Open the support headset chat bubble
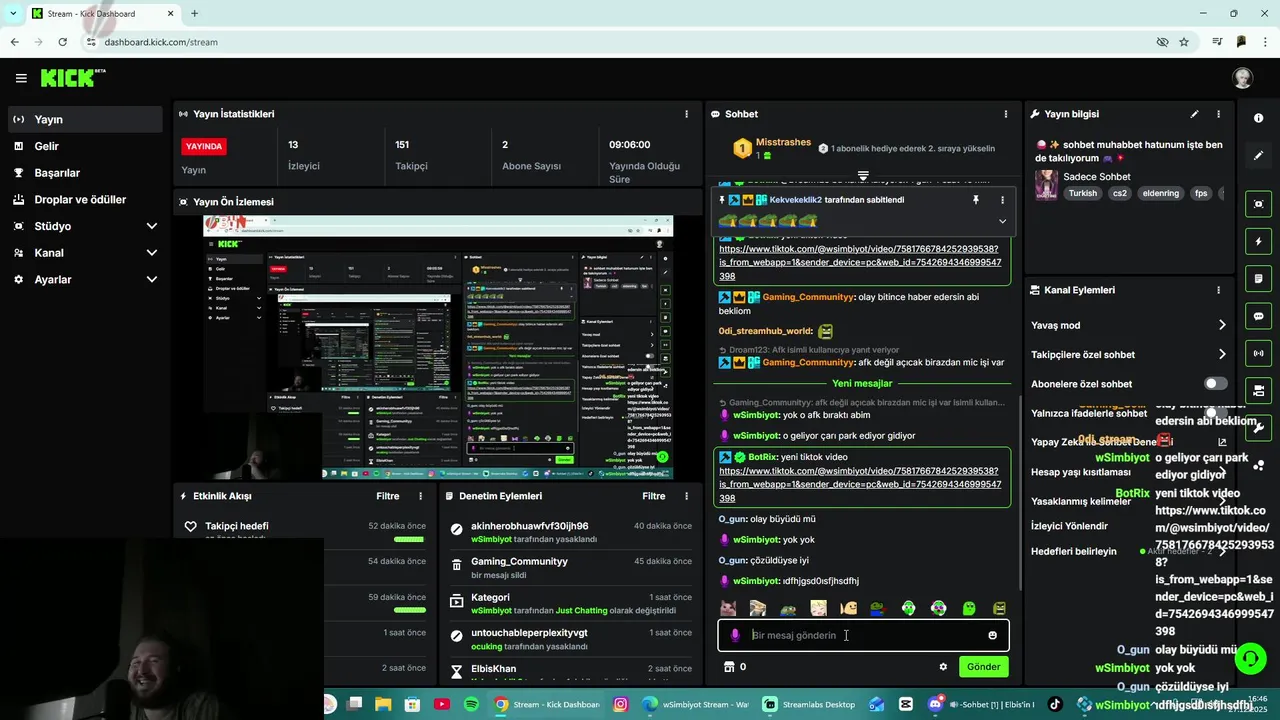 tap(1250, 658)
